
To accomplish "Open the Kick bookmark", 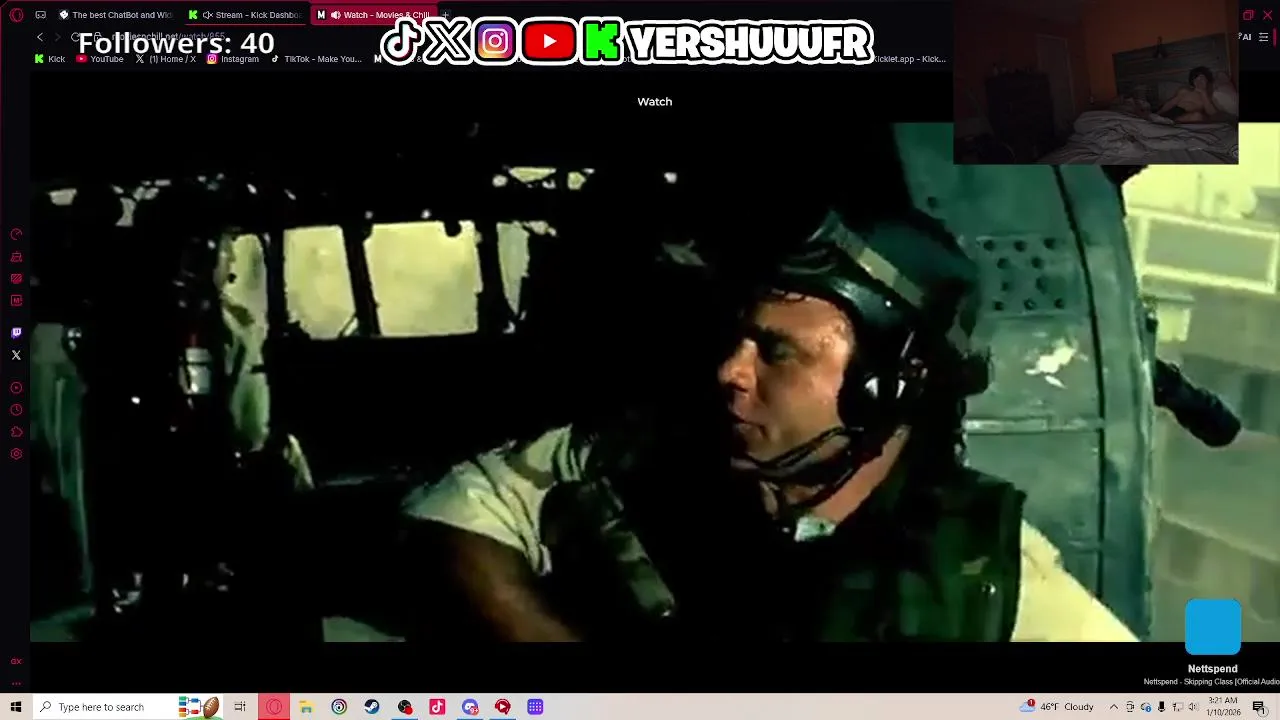I will (x=50, y=59).
